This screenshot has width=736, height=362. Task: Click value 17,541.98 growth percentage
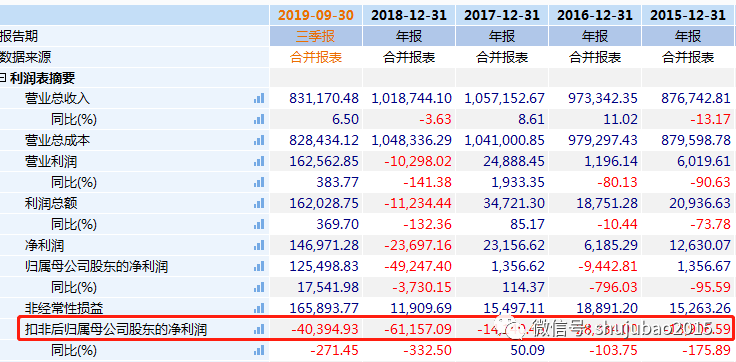tap(329, 287)
